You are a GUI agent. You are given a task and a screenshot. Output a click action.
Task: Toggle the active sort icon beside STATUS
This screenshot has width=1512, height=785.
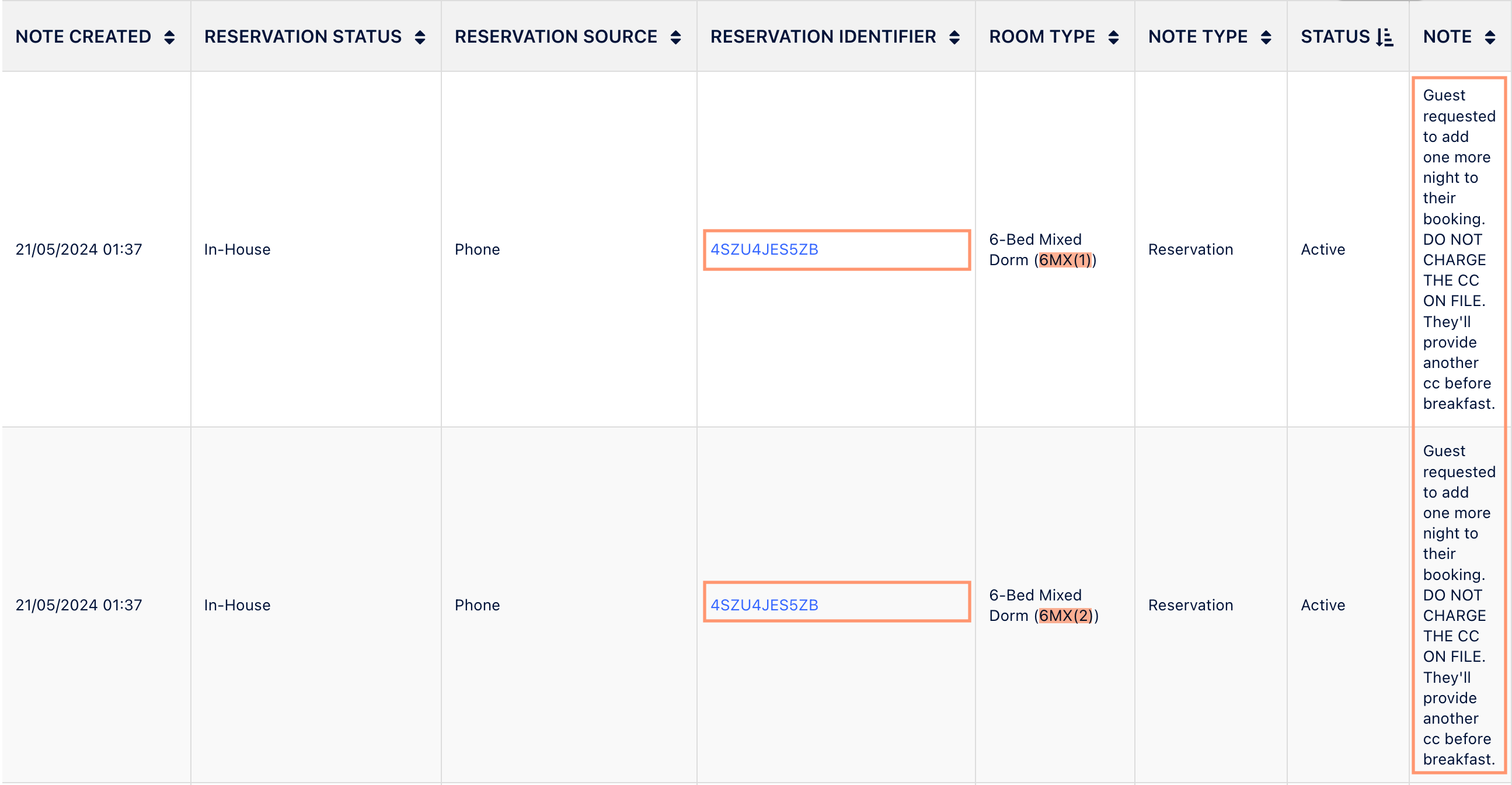(1385, 37)
